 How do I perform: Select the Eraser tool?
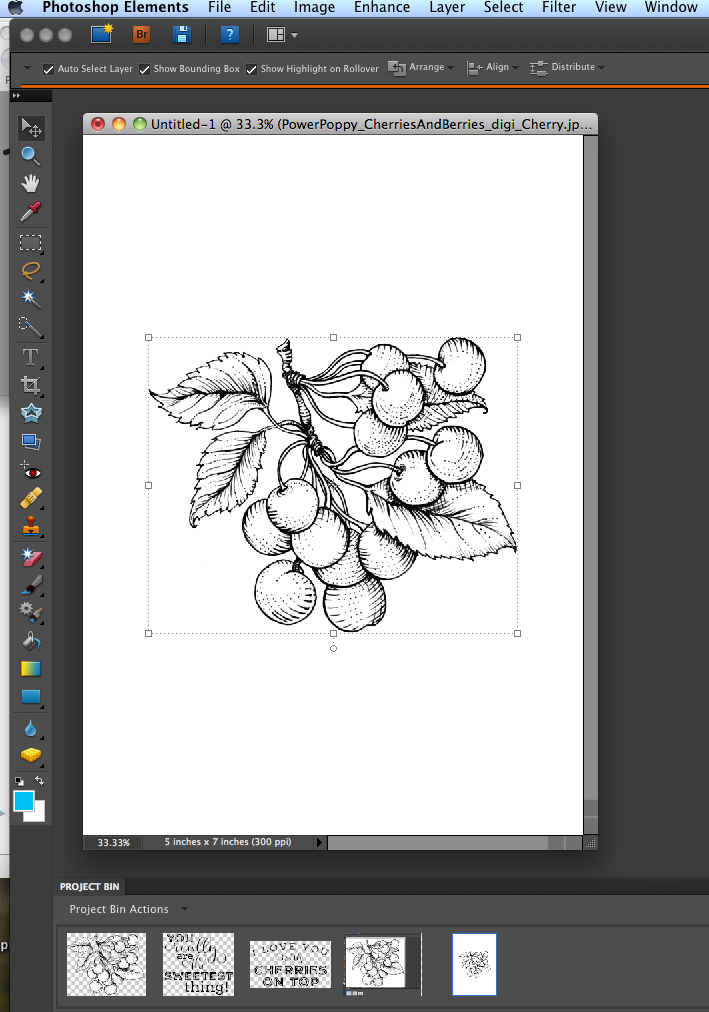click(x=30, y=557)
